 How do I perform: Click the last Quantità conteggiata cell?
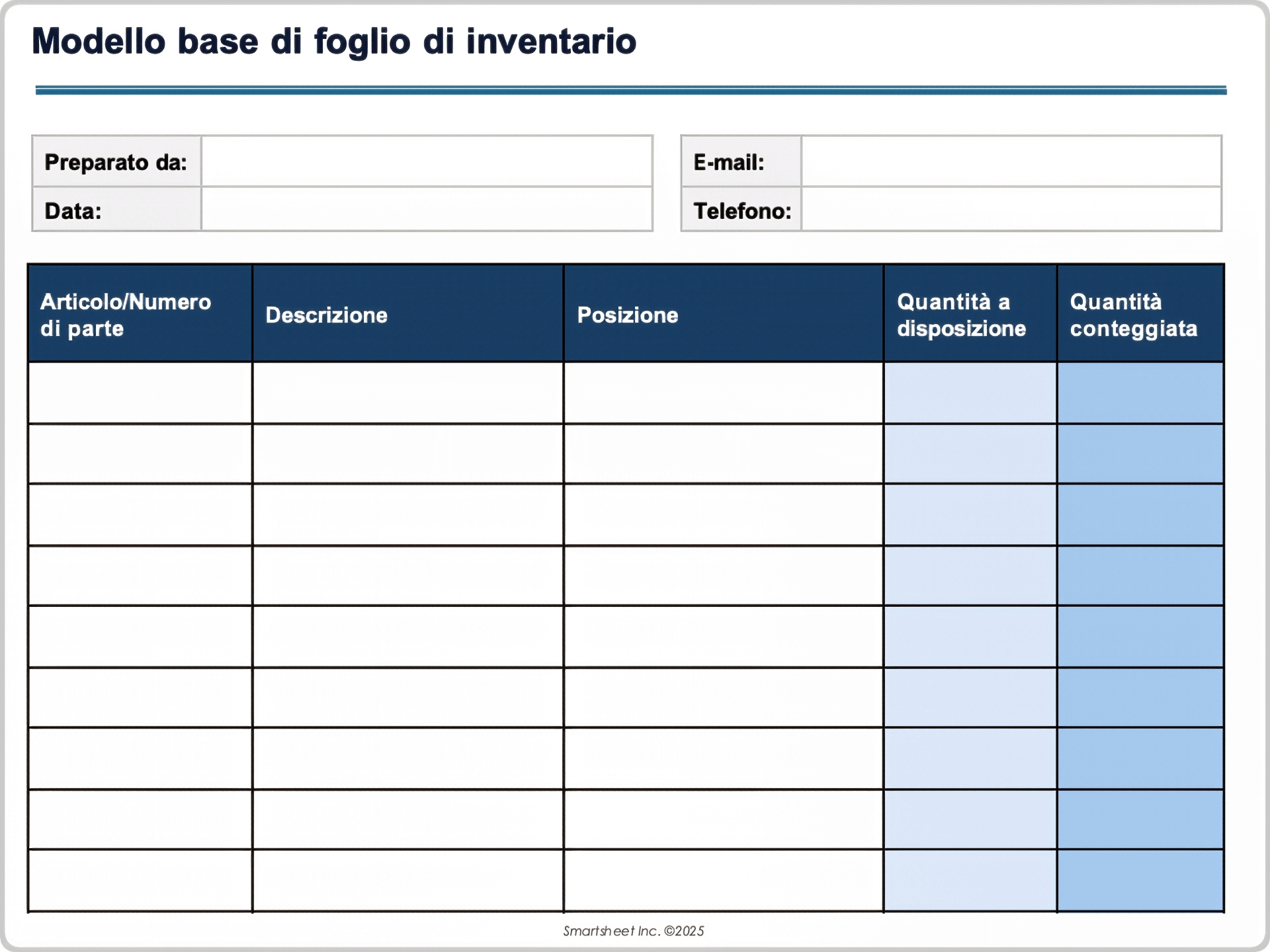click(1139, 879)
